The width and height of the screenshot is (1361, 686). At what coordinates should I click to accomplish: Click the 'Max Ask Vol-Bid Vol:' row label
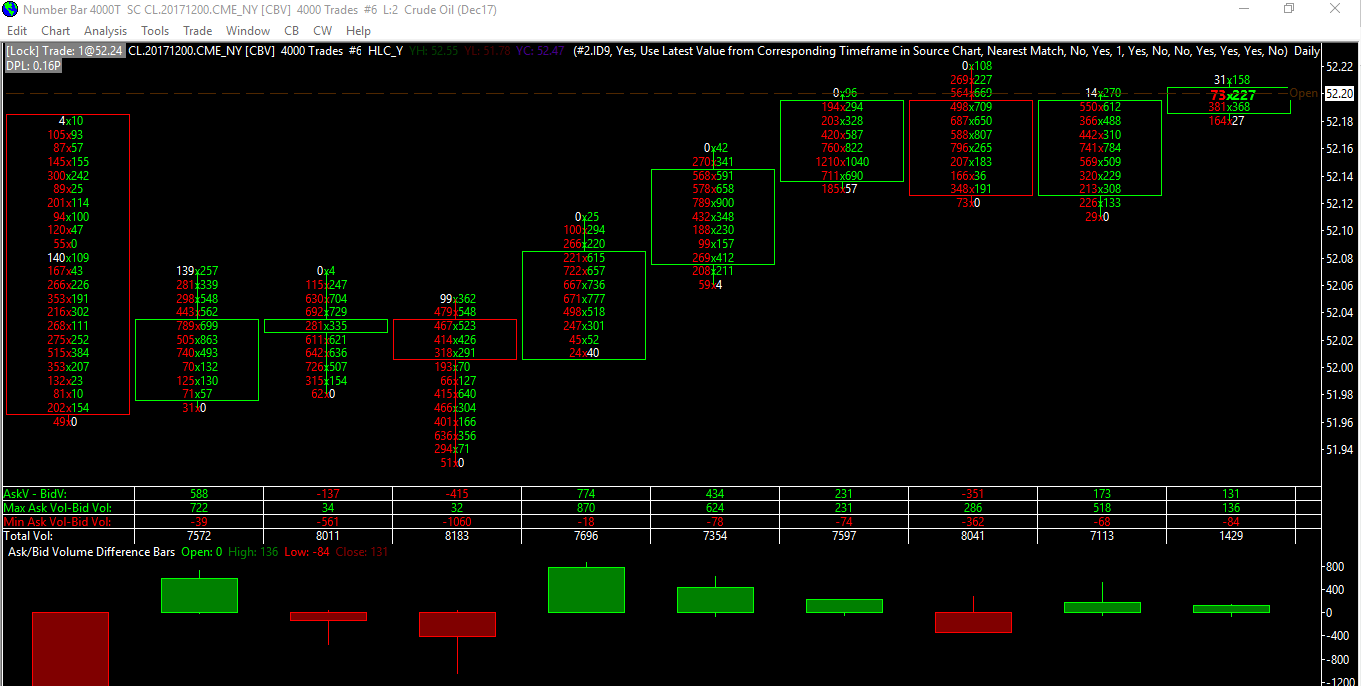click(x=57, y=507)
